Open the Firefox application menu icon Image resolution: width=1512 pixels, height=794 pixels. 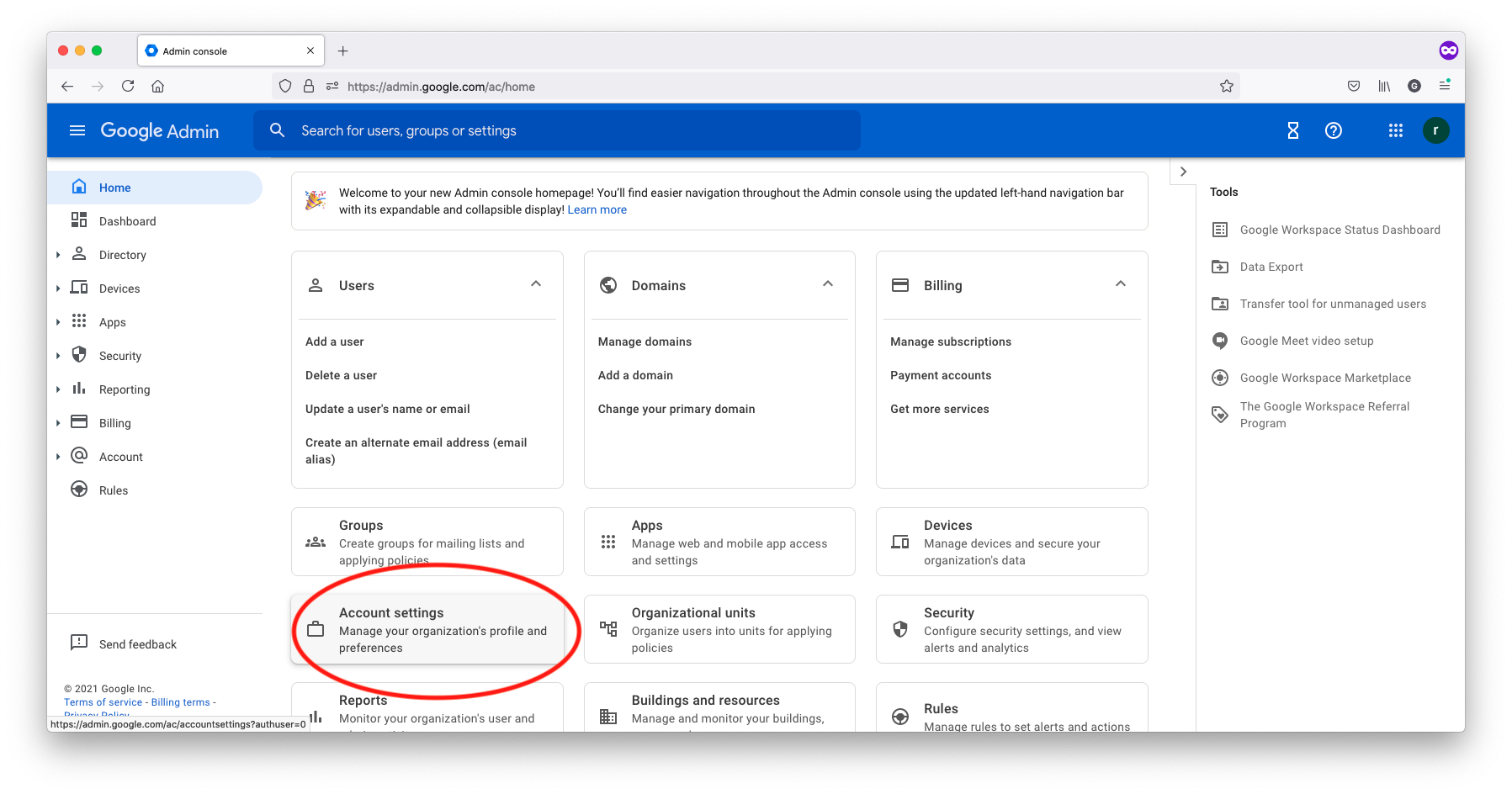click(1445, 86)
